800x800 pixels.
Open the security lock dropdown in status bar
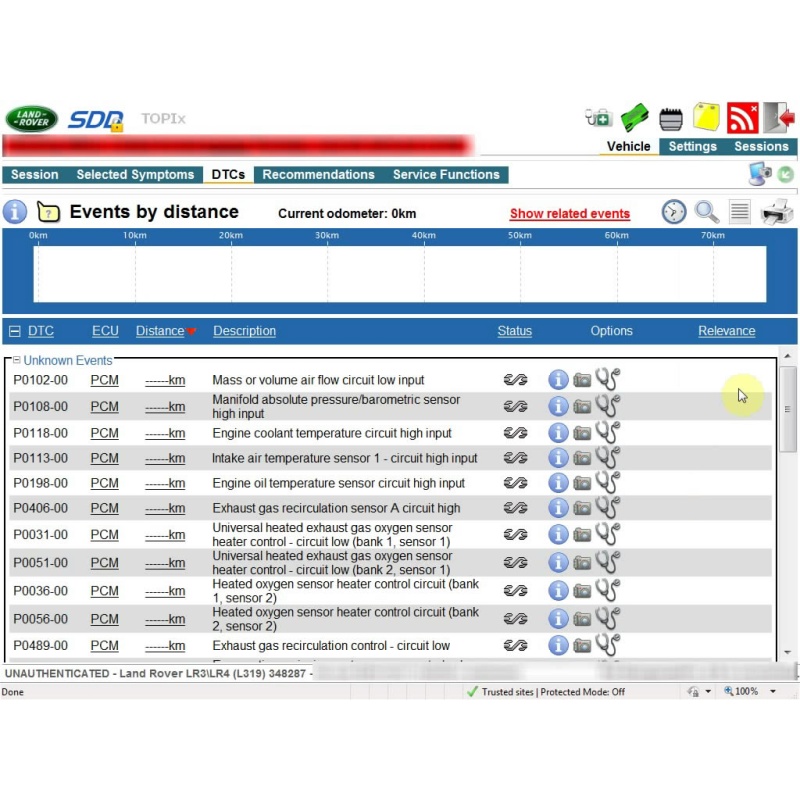pos(708,691)
